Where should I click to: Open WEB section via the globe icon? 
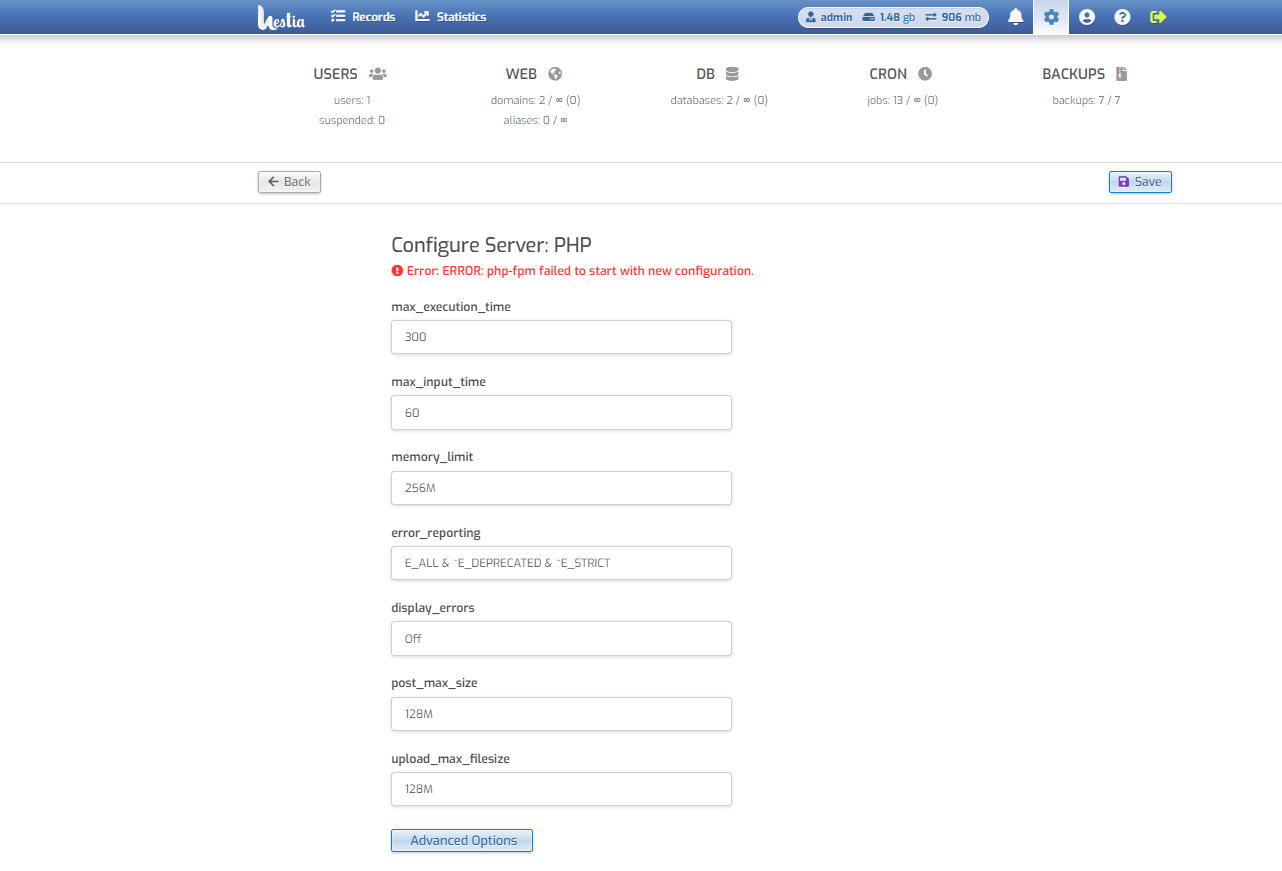(x=555, y=73)
